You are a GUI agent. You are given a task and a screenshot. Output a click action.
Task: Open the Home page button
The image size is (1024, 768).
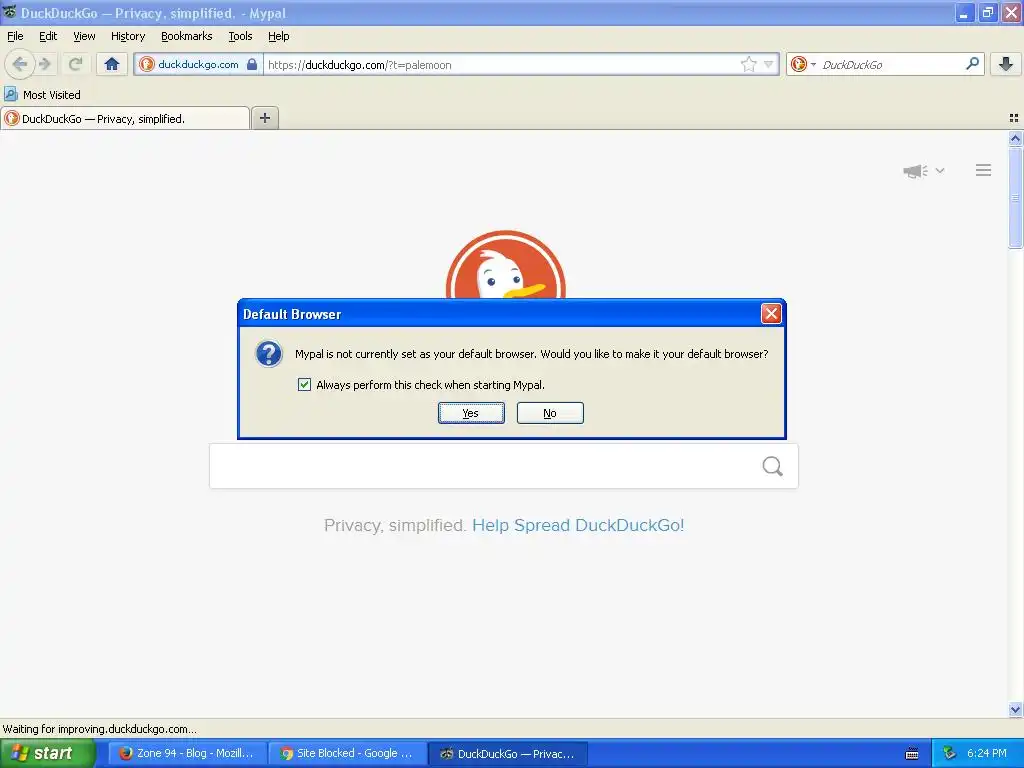coord(112,64)
